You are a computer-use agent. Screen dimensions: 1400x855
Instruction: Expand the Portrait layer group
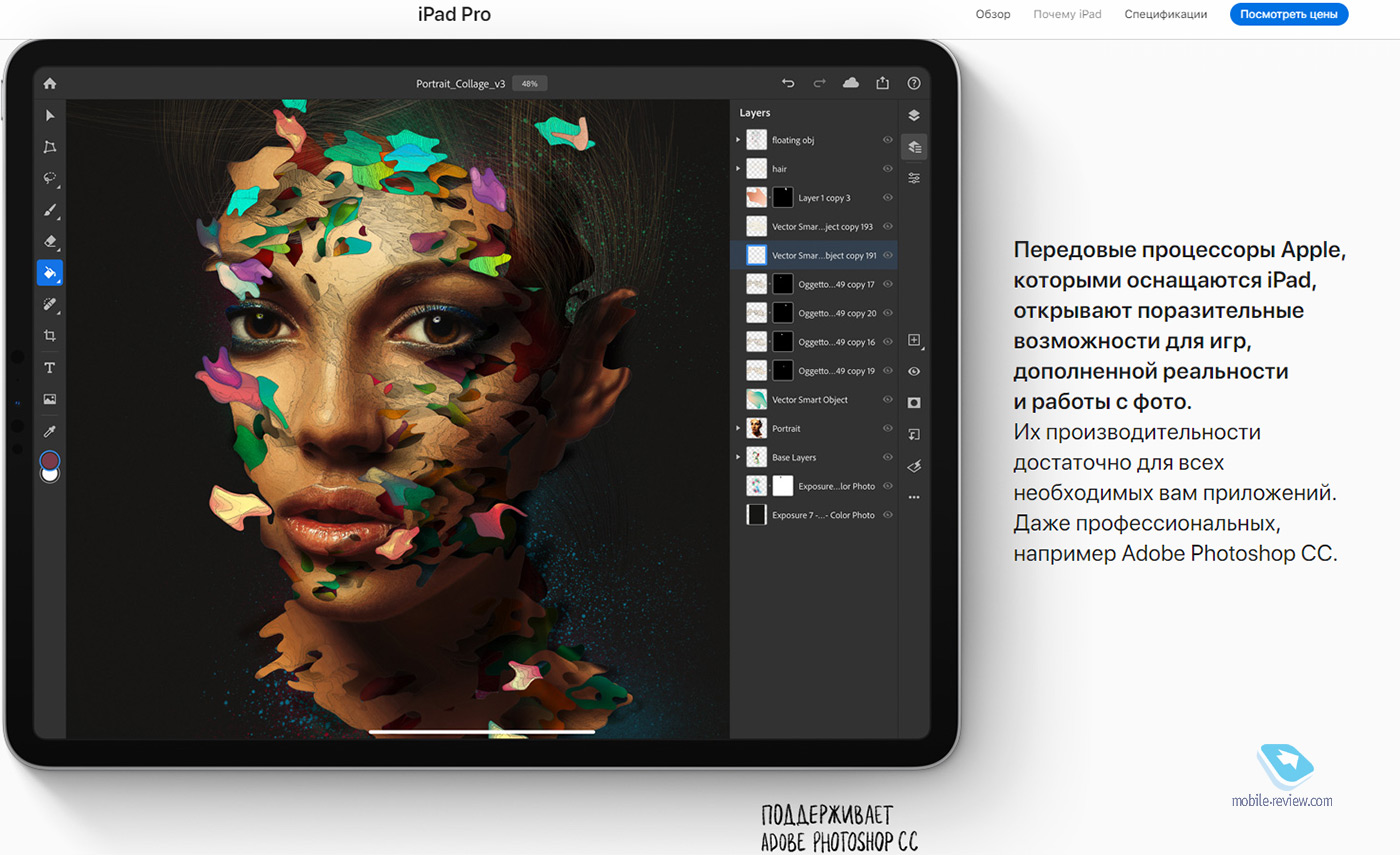coord(738,428)
